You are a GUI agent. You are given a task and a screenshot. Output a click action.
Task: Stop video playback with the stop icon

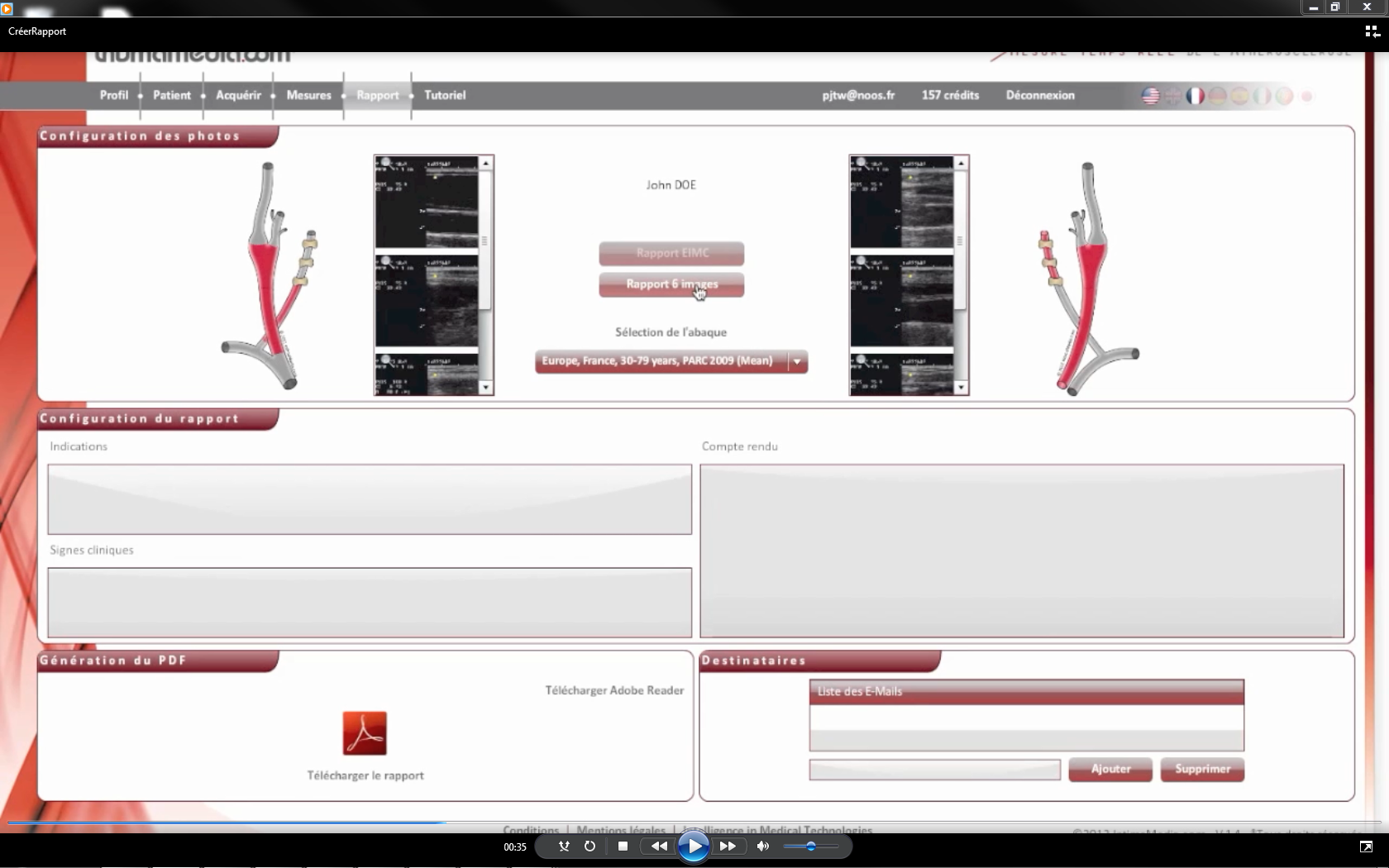pos(623,847)
